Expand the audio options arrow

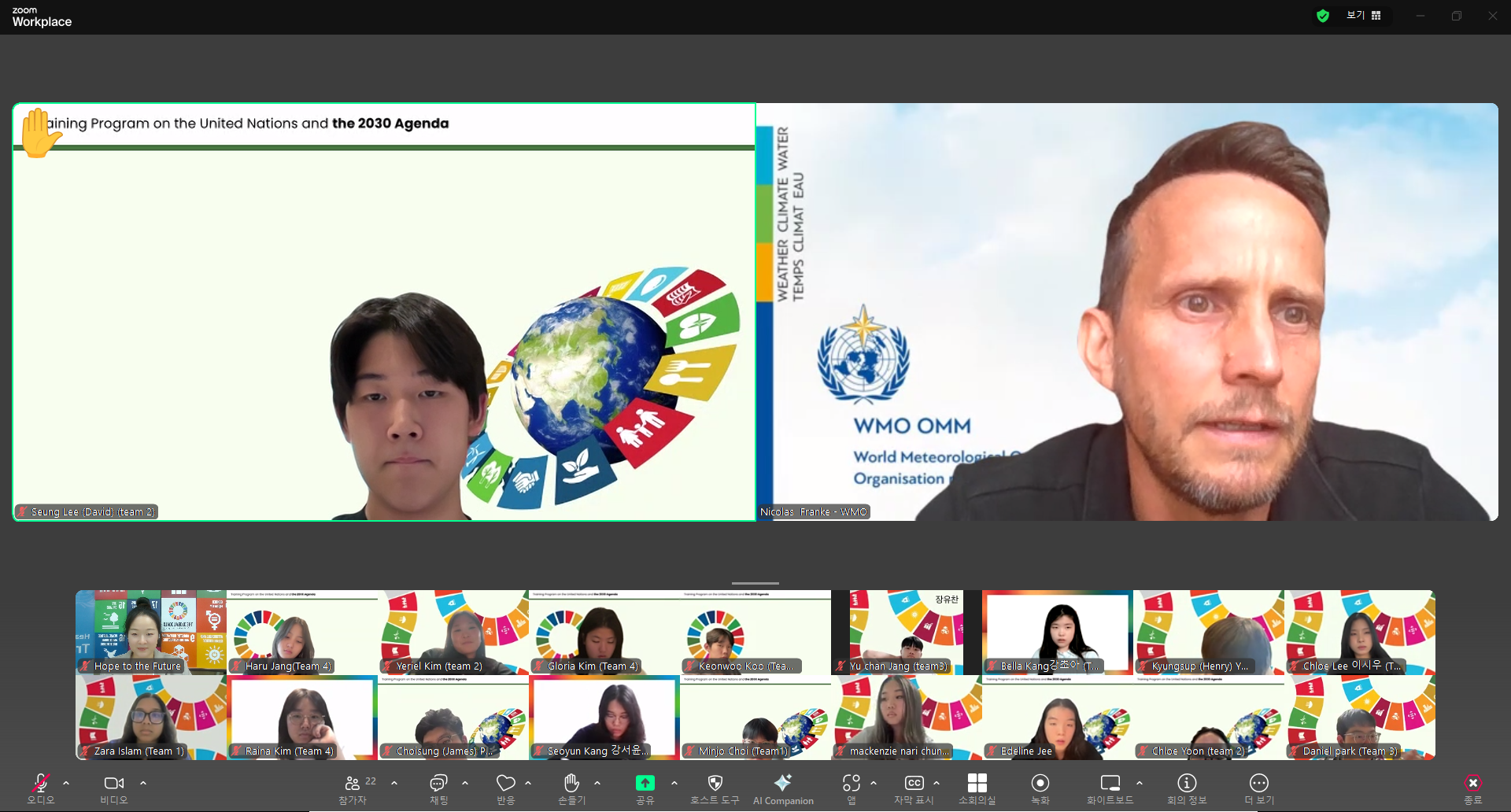tap(66, 783)
